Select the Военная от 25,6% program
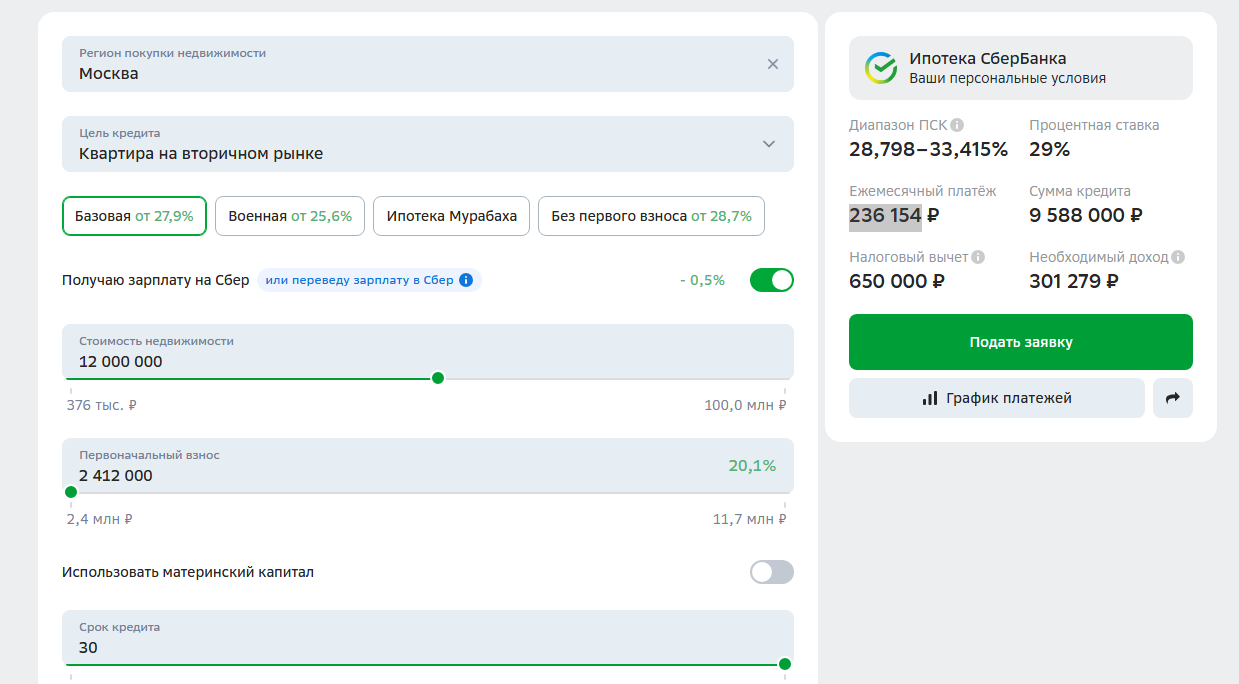1239x684 pixels. pyautogui.click(x=290, y=216)
